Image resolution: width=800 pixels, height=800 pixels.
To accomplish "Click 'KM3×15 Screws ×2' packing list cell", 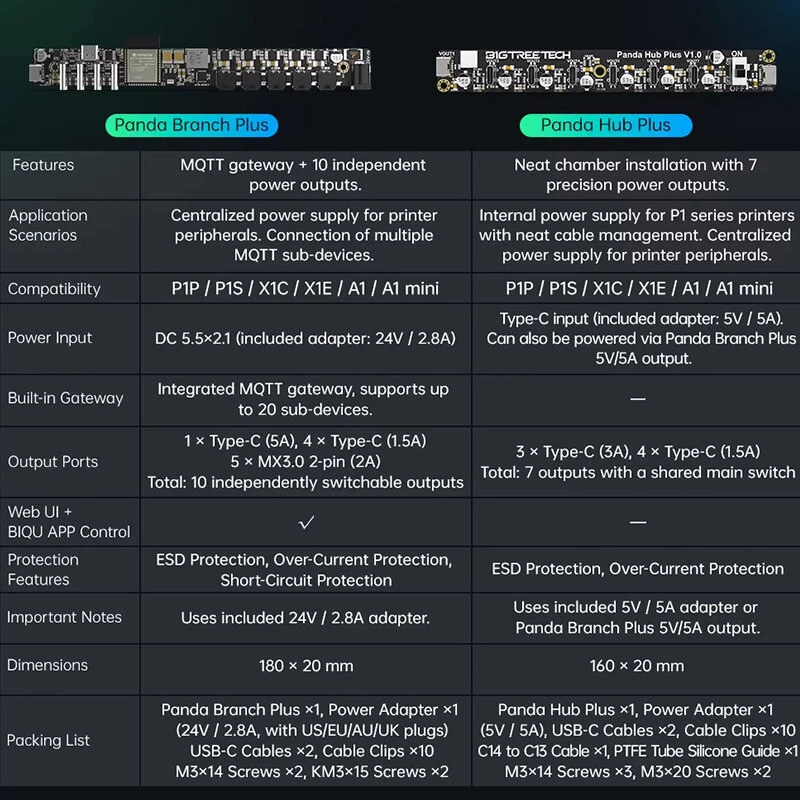I will (305, 741).
